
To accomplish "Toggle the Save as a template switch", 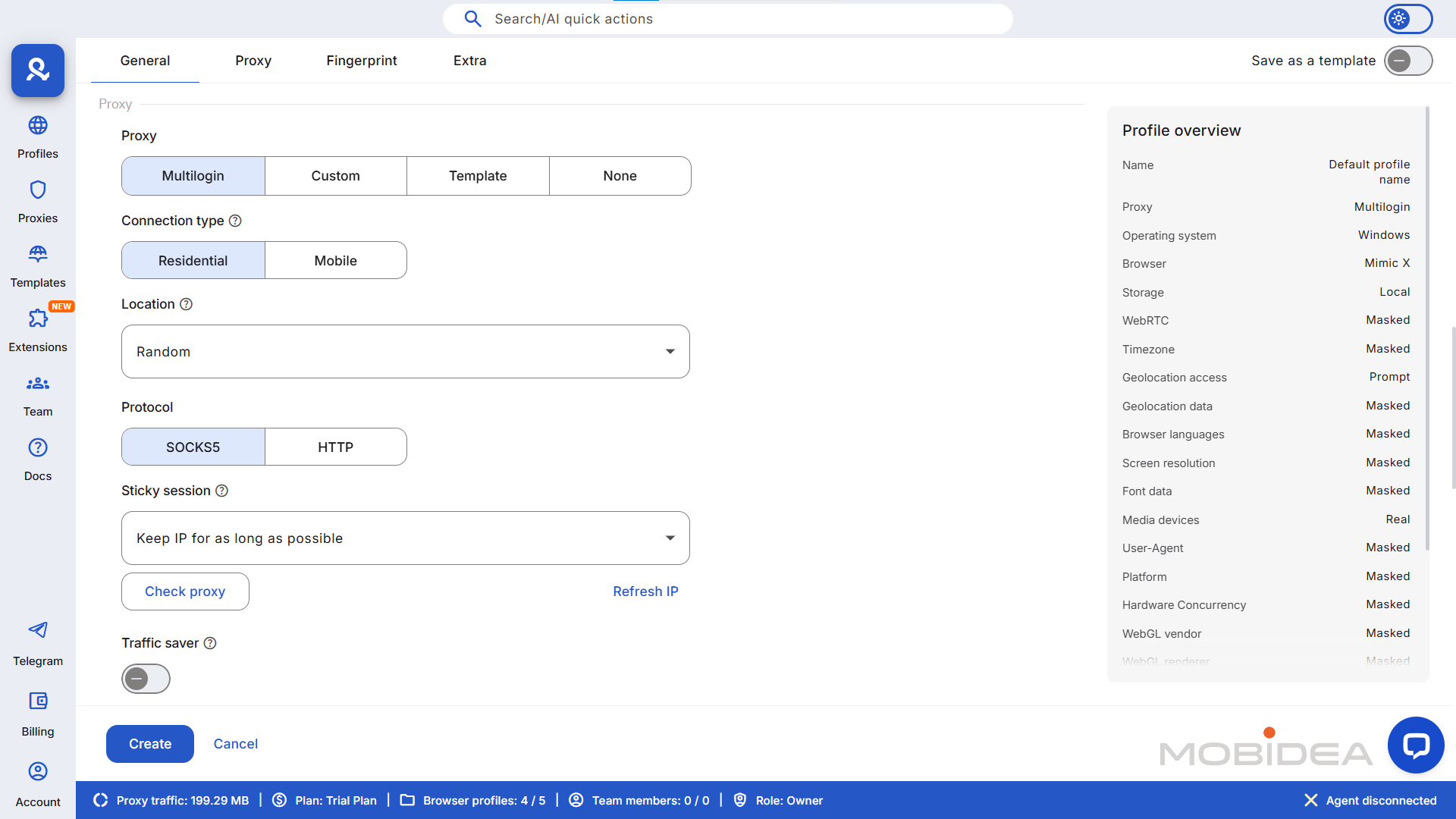I will [x=1407, y=61].
